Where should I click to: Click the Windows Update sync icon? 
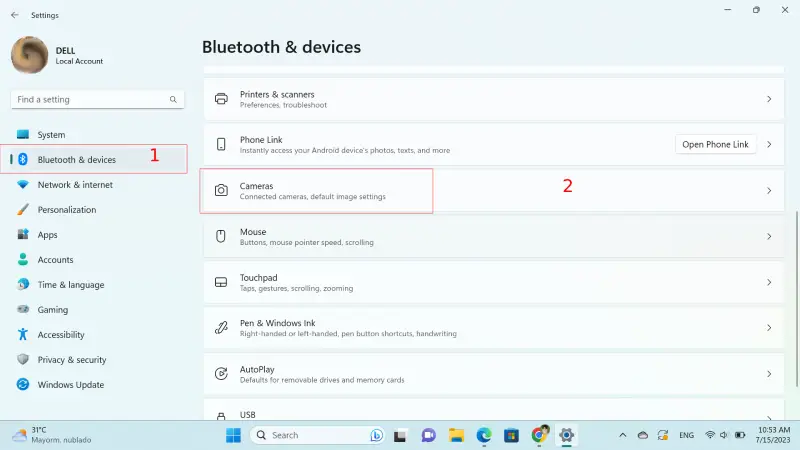(23, 384)
